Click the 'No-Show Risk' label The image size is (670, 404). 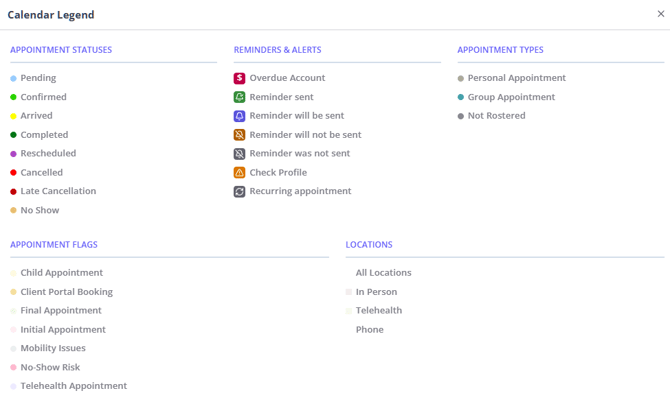[x=50, y=367]
